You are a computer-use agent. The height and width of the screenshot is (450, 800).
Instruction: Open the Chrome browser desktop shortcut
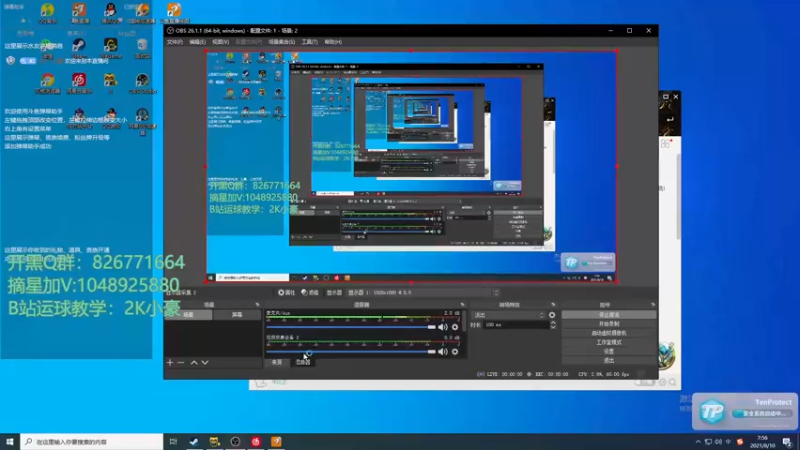click(x=47, y=83)
